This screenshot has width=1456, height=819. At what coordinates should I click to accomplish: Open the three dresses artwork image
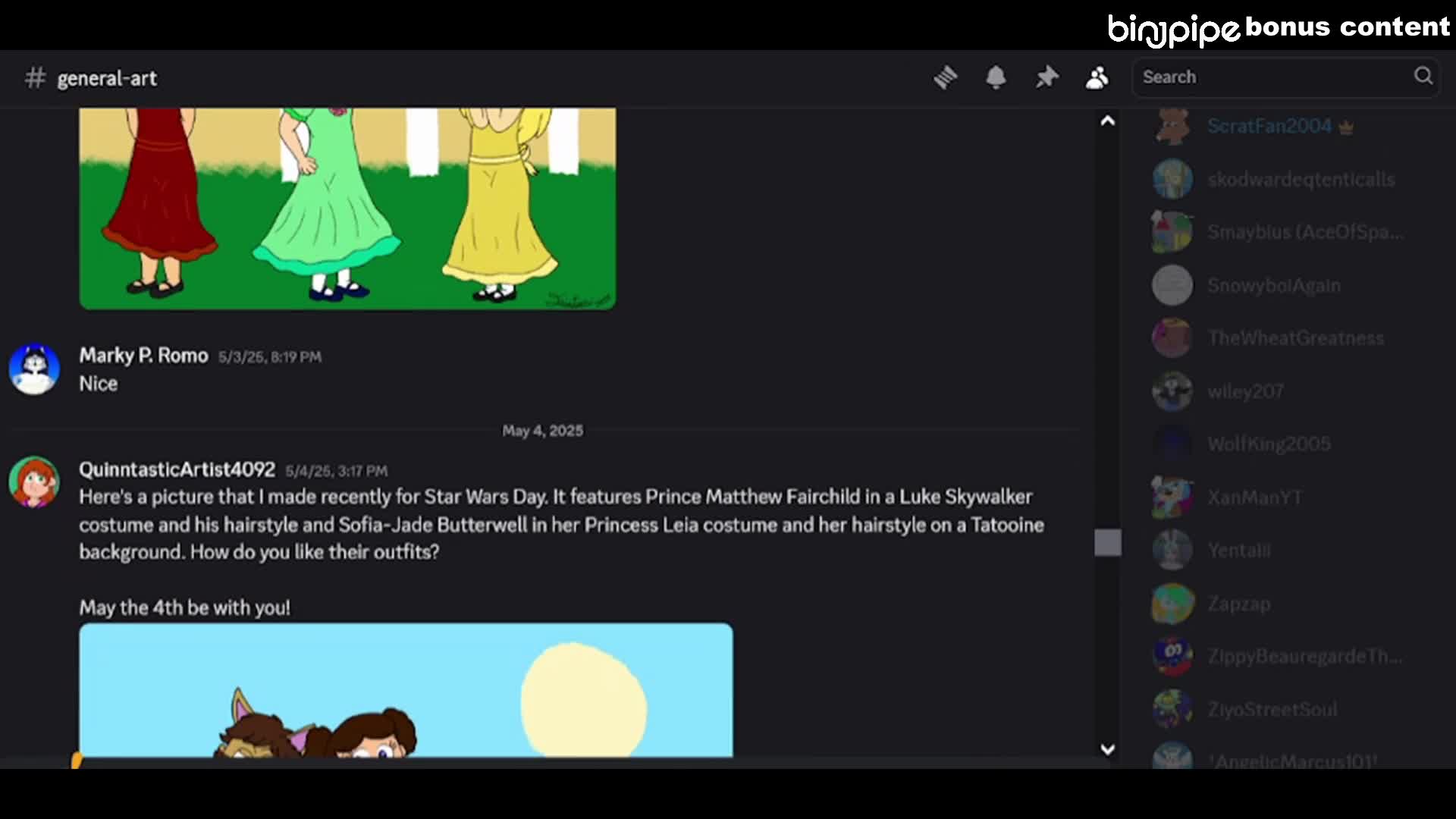click(x=347, y=209)
